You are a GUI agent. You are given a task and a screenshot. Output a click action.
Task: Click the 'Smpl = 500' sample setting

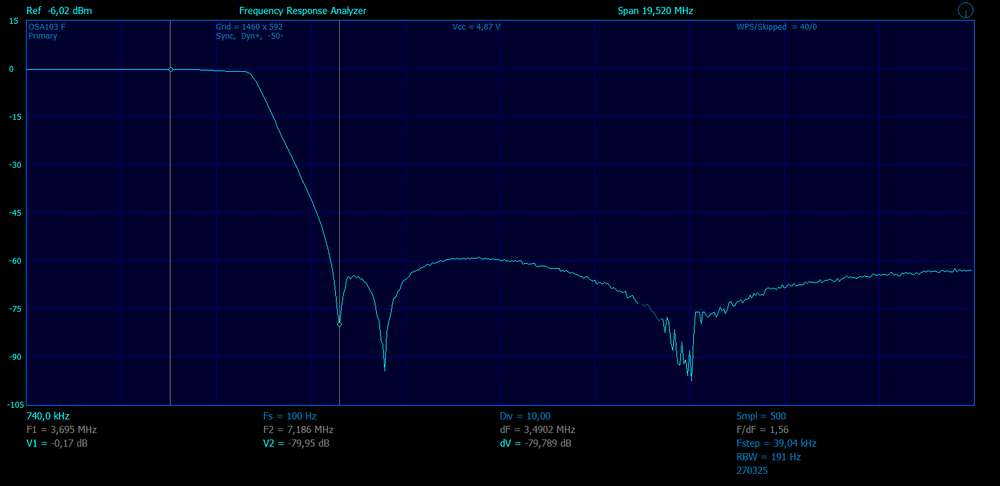(761, 416)
